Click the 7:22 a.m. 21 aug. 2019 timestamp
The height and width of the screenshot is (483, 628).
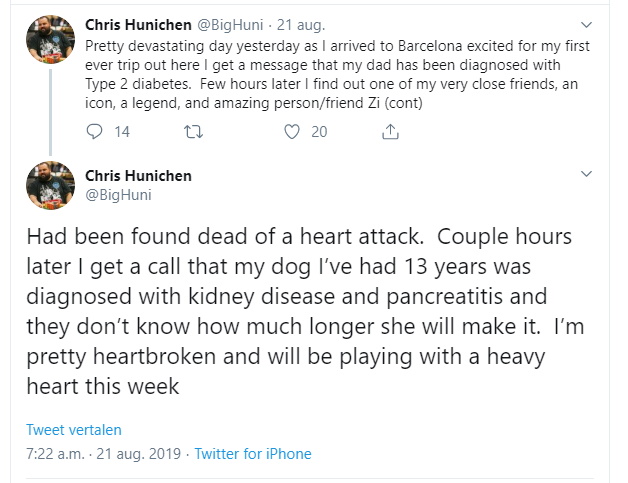click(x=104, y=454)
